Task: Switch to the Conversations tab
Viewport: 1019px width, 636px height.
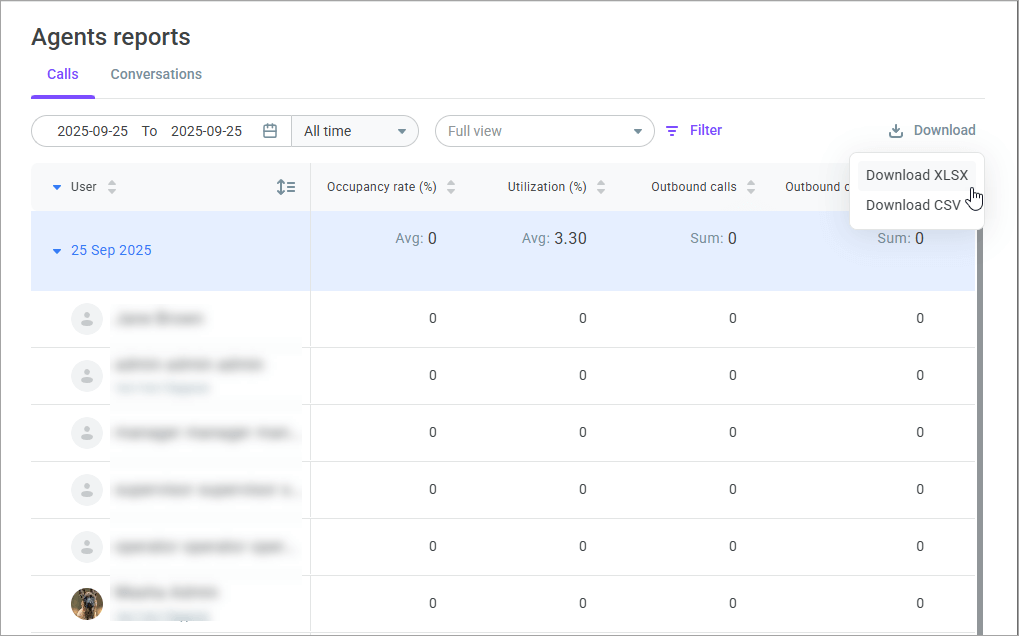Action: pyautogui.click(x=156, y=74)
